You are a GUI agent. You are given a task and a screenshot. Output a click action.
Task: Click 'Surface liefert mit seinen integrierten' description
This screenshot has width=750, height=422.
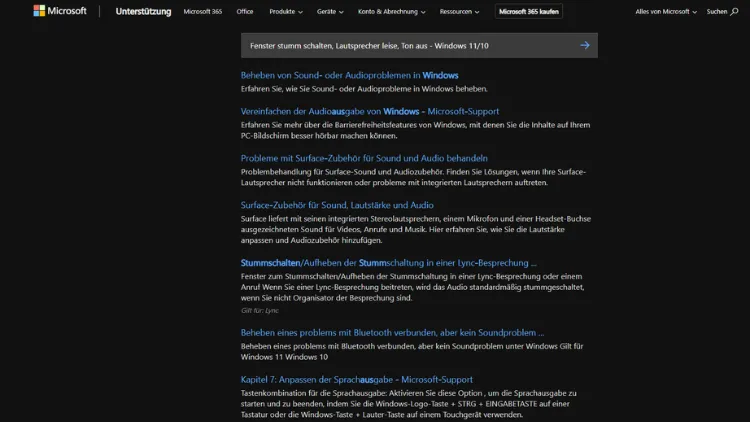click(416, 229)
